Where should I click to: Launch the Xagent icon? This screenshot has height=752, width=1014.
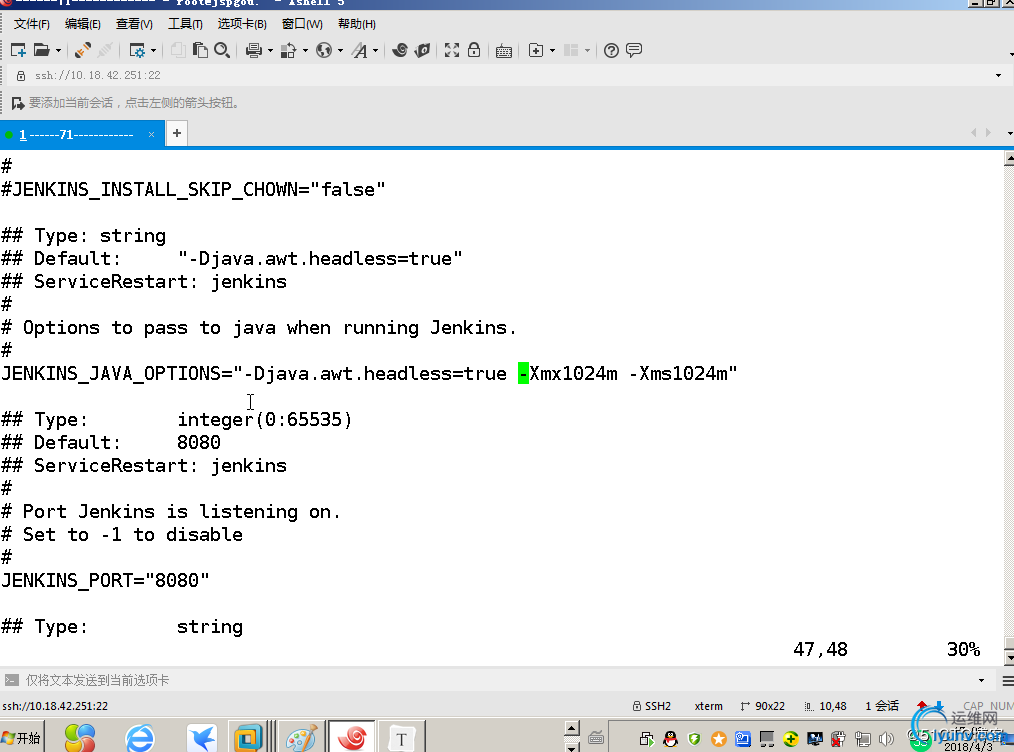coord(423,50)
